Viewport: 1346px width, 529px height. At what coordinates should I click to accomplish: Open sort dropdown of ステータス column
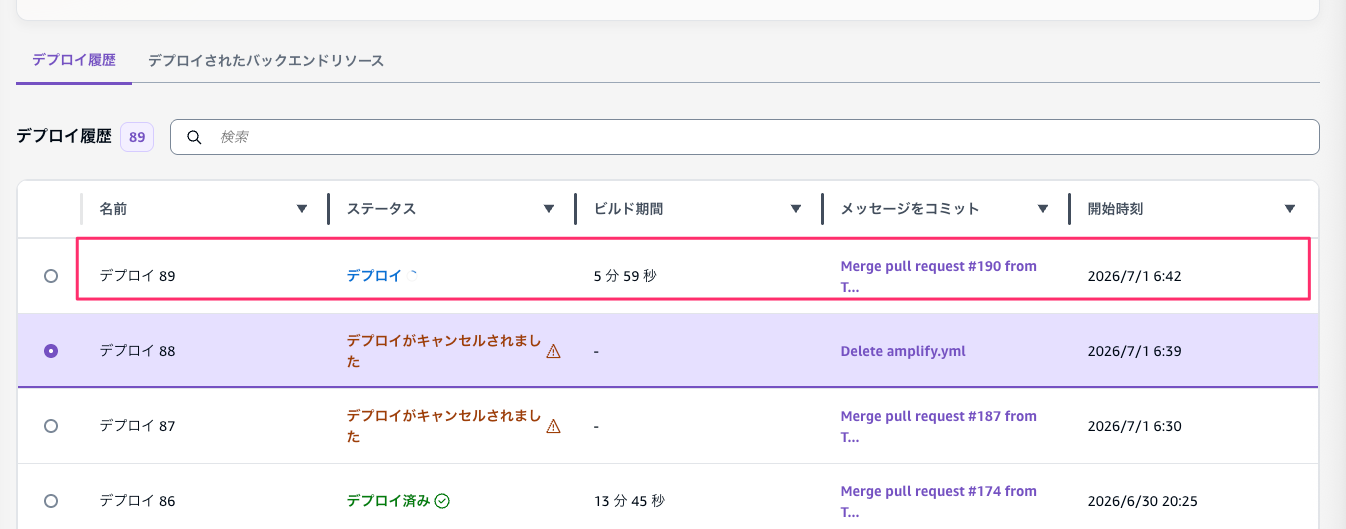point(549,209)
